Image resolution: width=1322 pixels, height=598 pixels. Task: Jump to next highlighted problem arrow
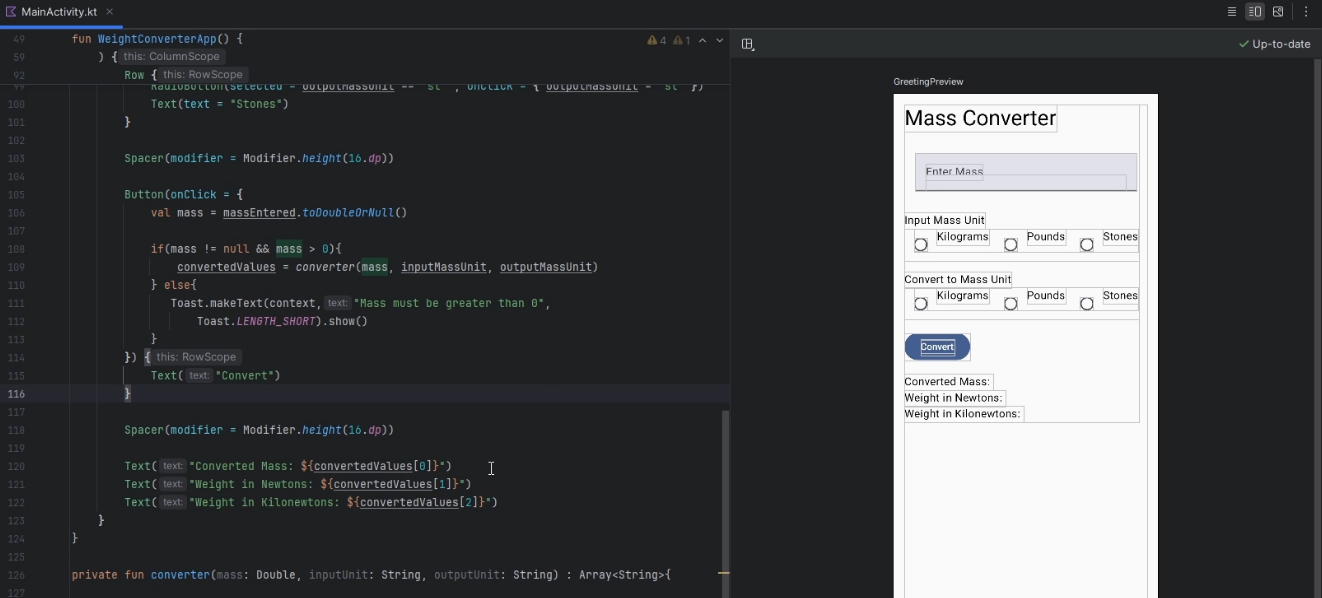[719, 41]
